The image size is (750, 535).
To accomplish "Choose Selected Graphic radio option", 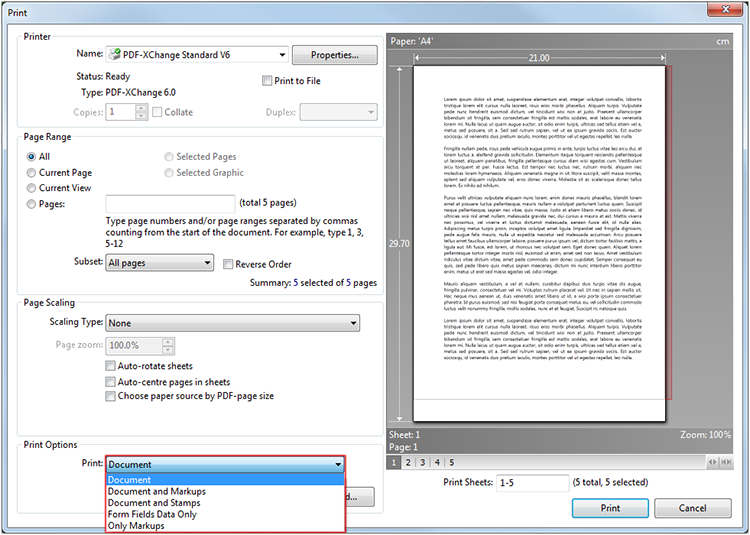I will (169, 173).
